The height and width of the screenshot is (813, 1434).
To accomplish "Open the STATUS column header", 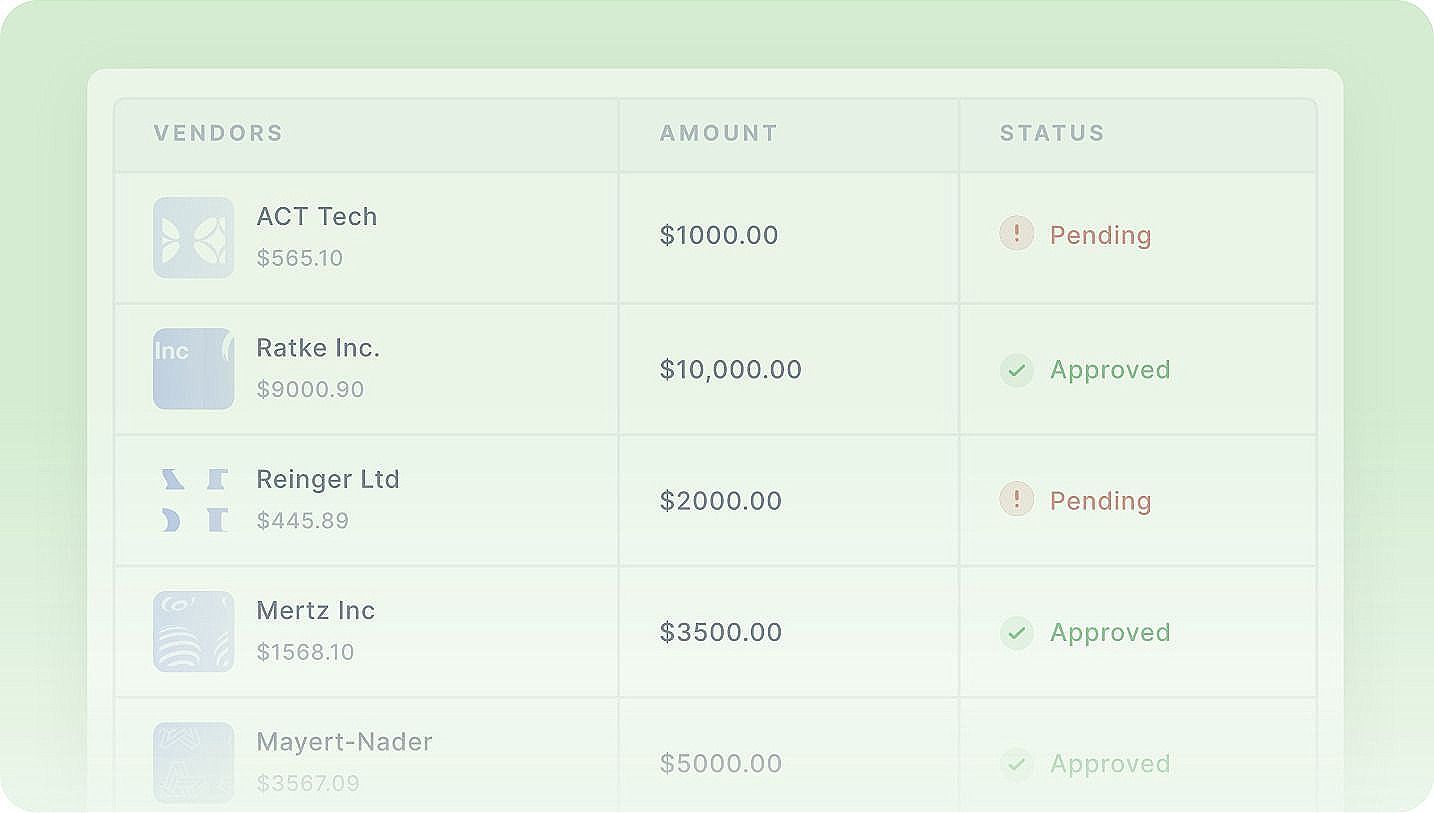I will (1052, 132).
